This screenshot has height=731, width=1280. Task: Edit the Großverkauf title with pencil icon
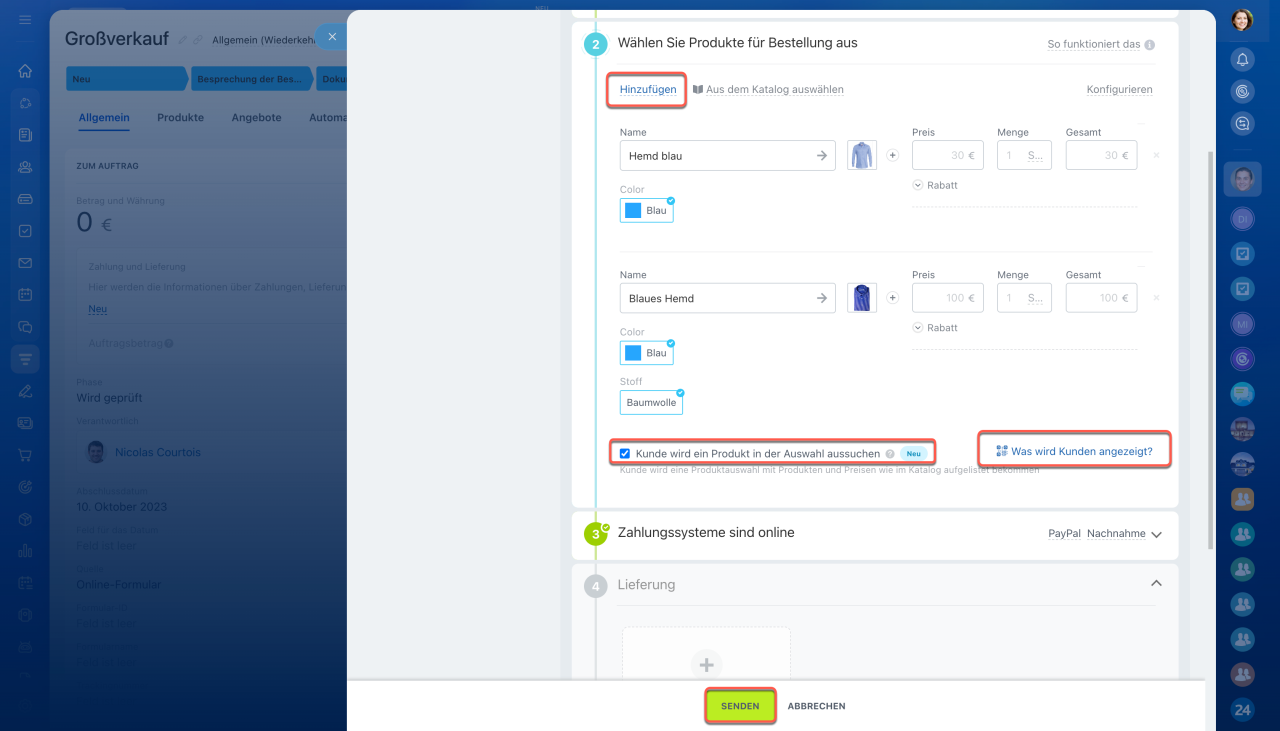(182, 40)
